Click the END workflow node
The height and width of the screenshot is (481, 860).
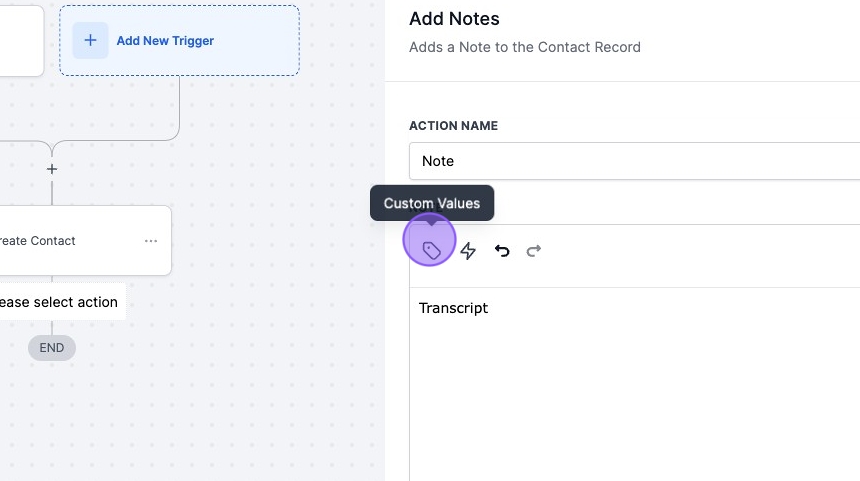pyautogui.click(x=52, y=348)
